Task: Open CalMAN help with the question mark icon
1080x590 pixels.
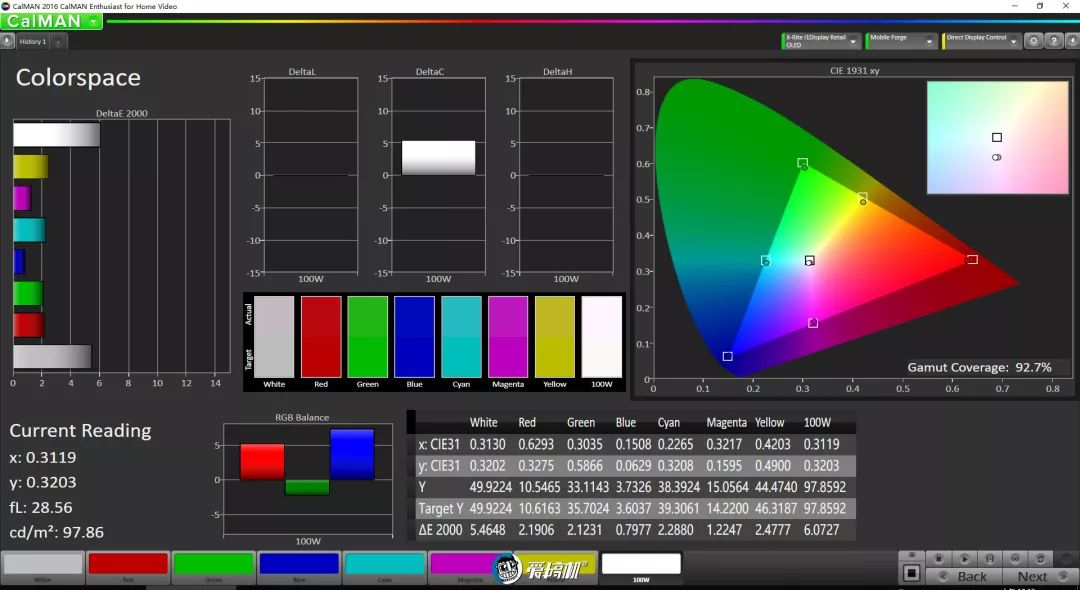Action: click(x=1054, y=41)
